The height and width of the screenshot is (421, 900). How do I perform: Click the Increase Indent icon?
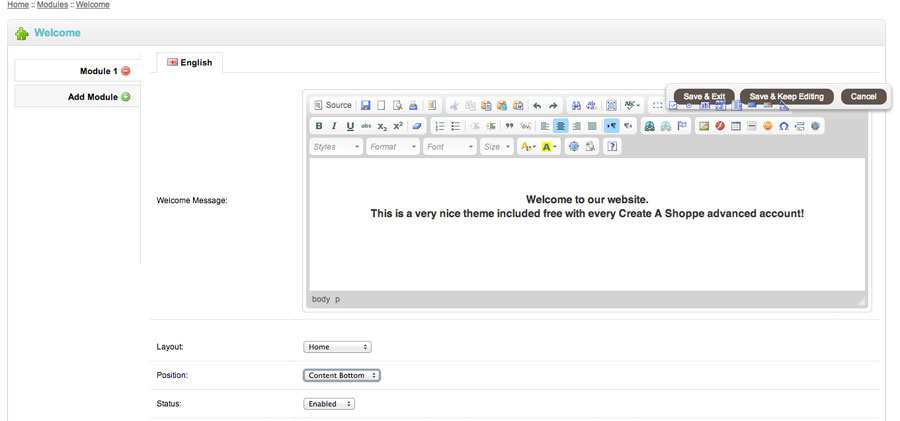point(490,126)
